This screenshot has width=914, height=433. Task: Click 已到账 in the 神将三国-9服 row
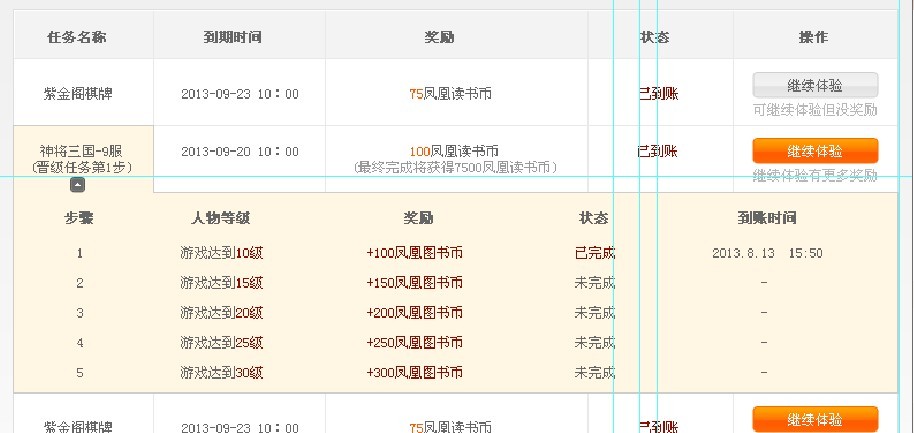pos(658,152)
